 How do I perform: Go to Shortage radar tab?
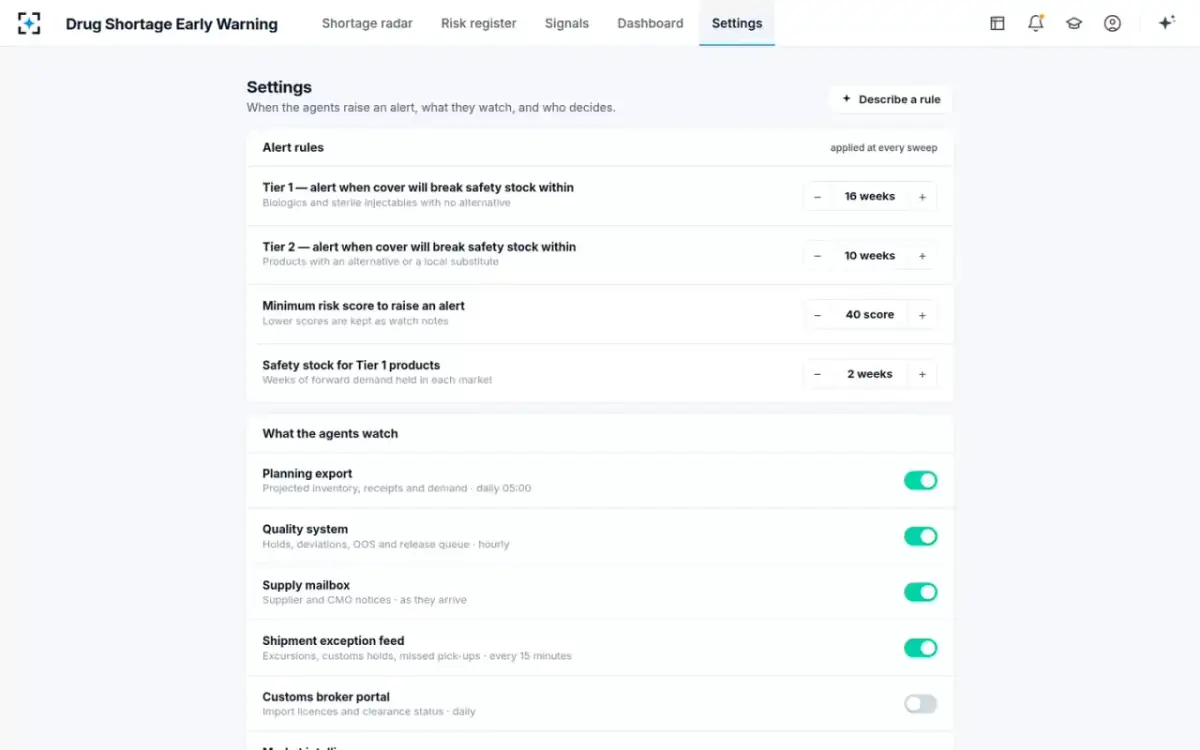click(x=367, y=23)
